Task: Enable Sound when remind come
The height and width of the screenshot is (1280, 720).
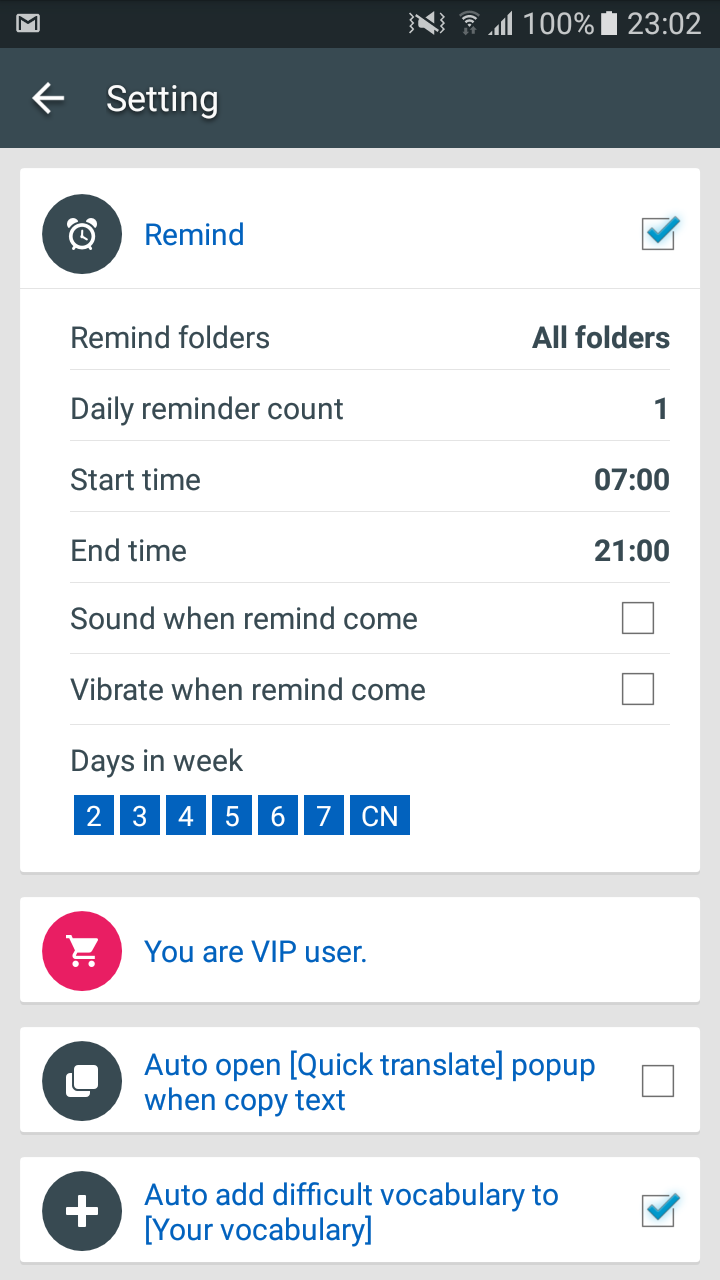Action: click(638, 618)
